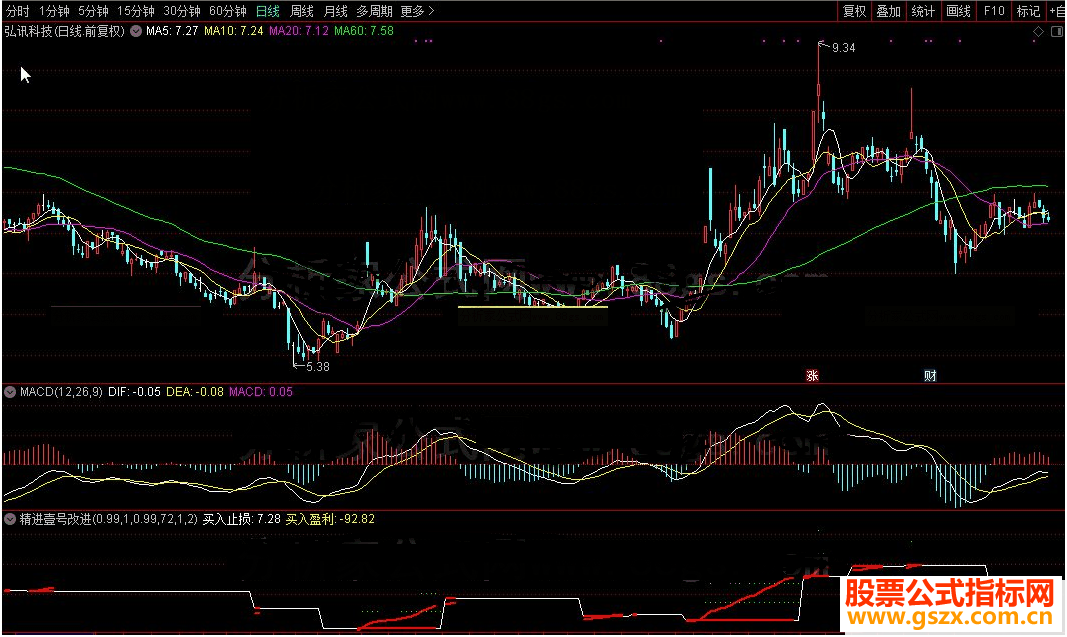The height and width of the screenshot is (637, 1067).
Task: Open the F10 company info
Action: [994, 11]
